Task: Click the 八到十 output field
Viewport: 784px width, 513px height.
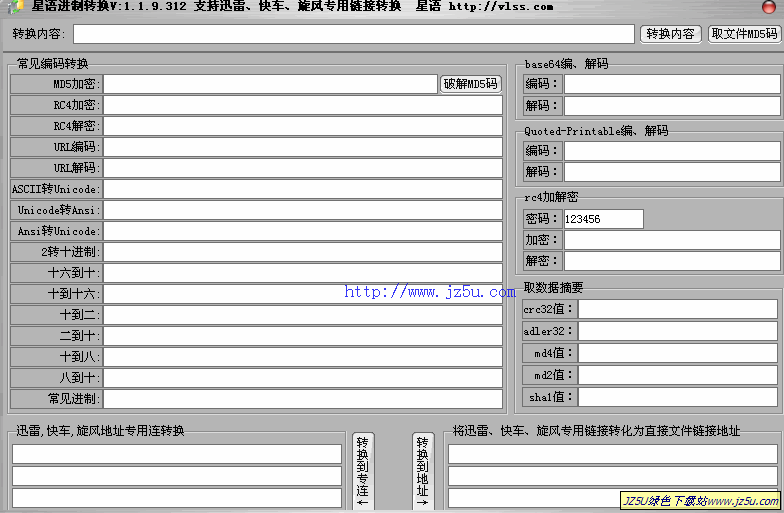Action: (303, 378)
